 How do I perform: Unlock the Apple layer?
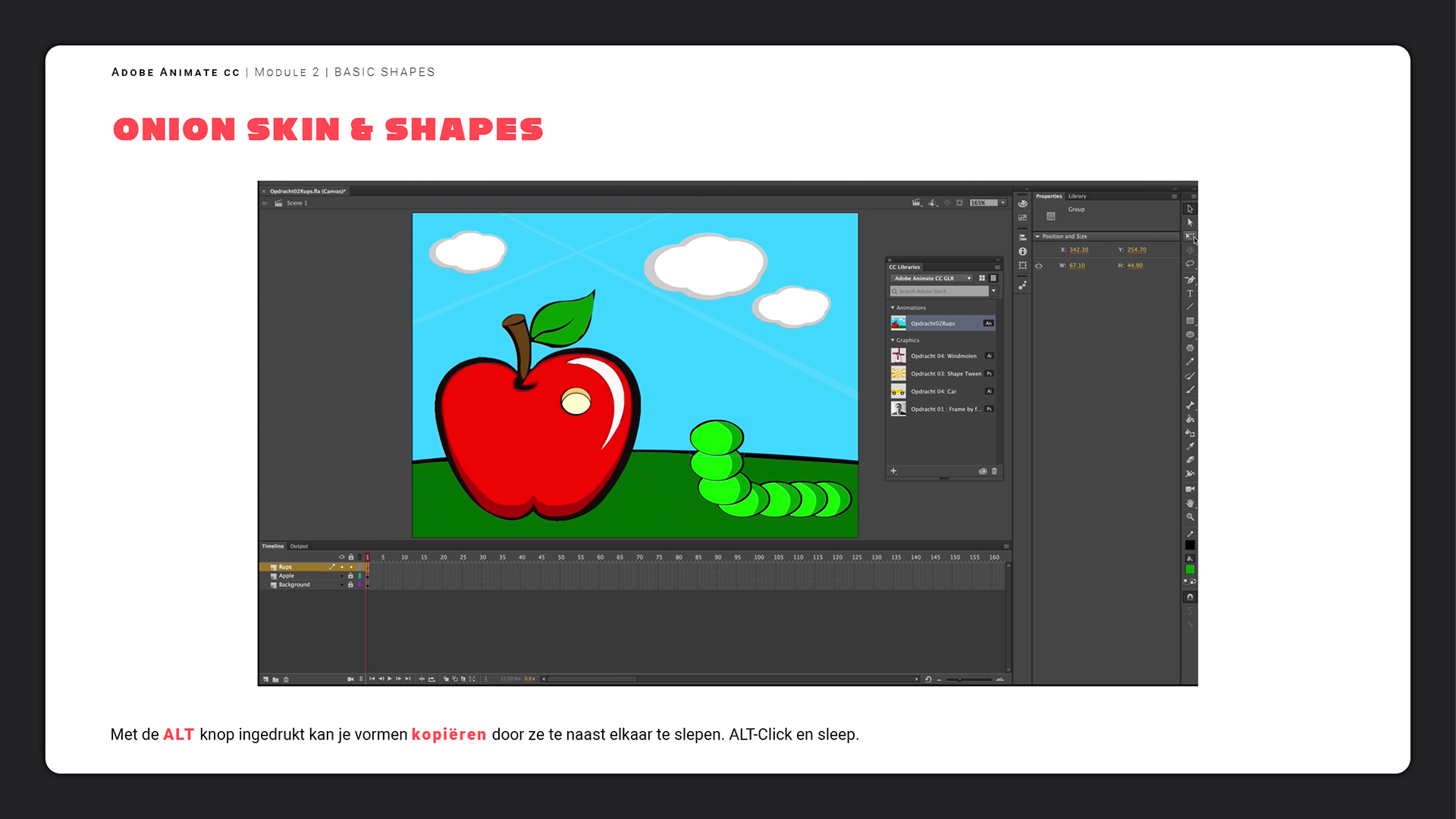(x=350, y=576)
